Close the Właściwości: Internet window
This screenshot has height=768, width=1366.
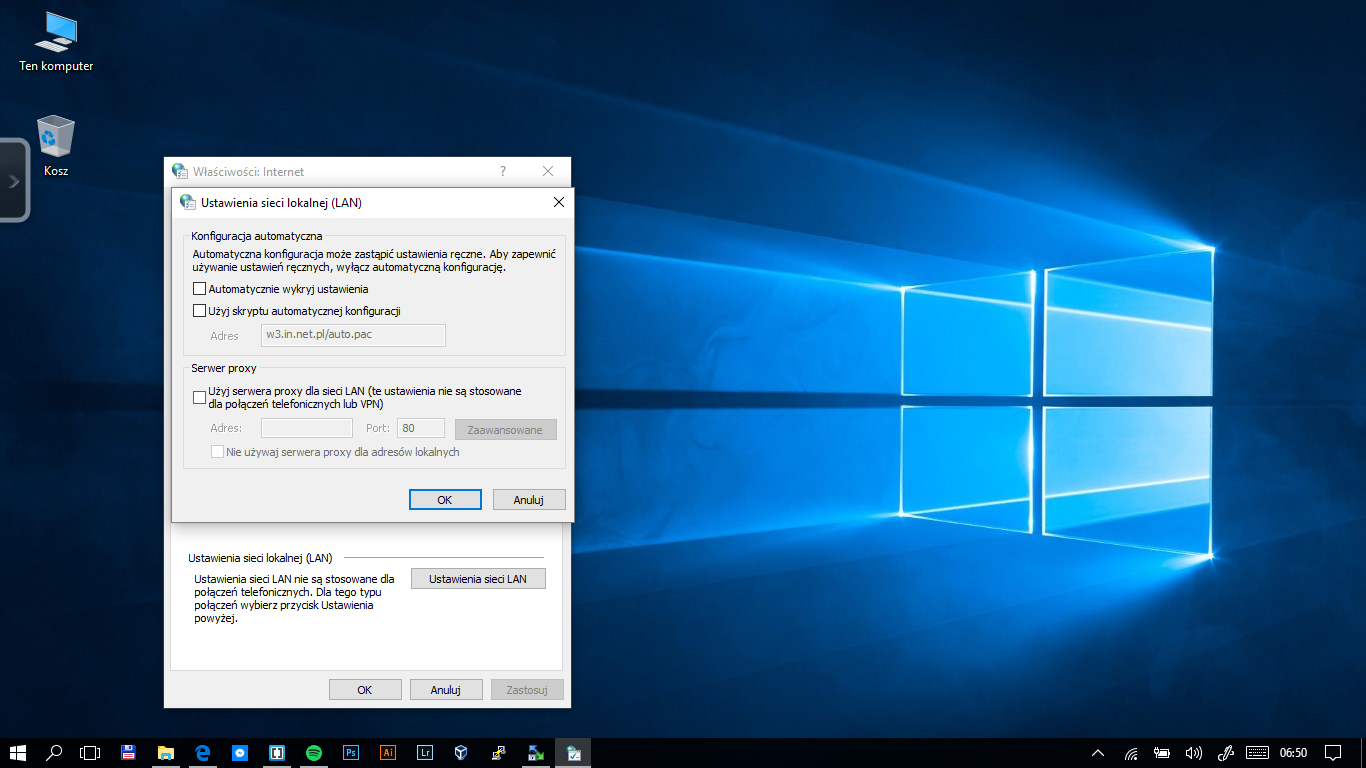(548, 171)
